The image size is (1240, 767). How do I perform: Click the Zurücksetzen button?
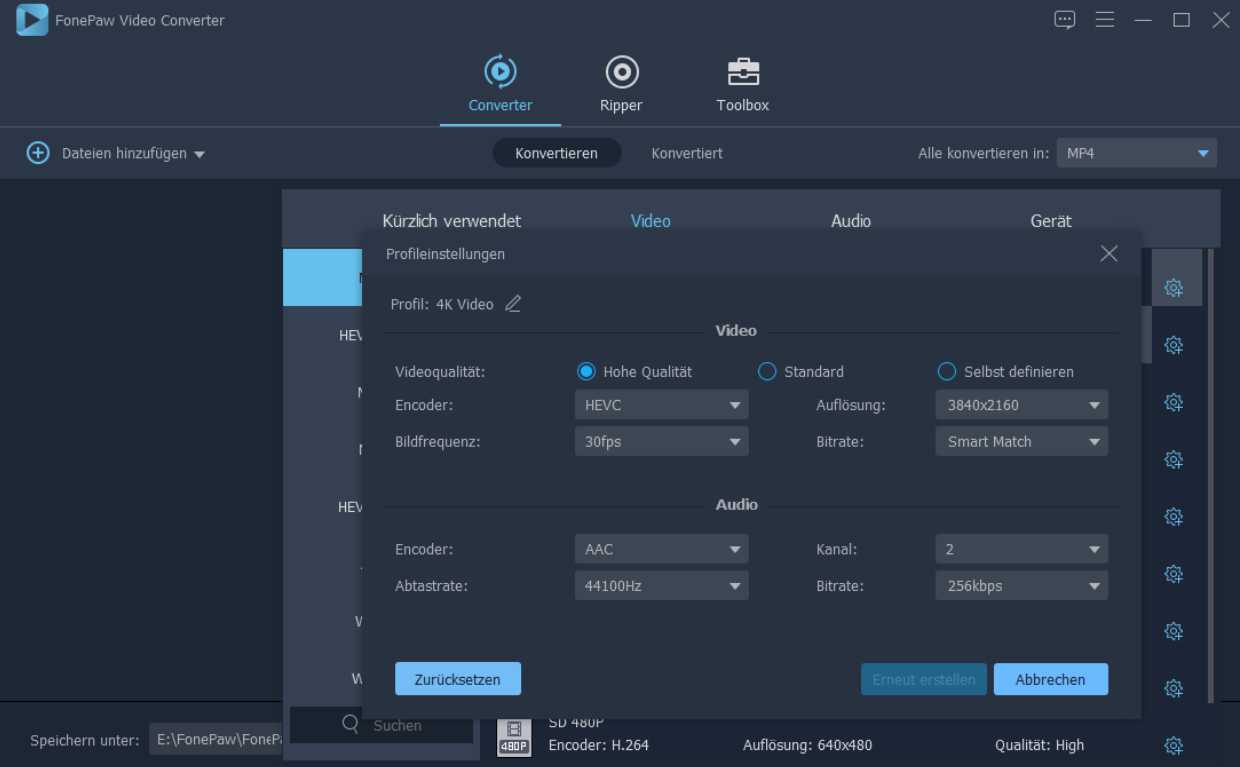(x=458, y=679)
